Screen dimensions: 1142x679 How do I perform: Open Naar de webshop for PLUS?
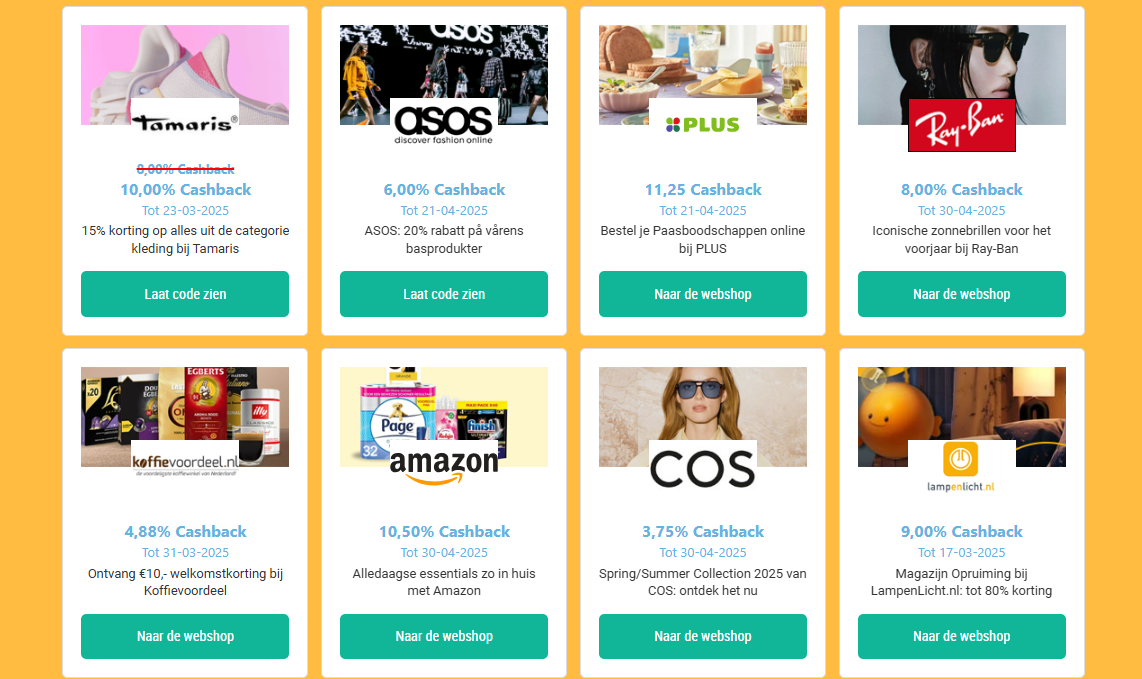pos(703,293)
